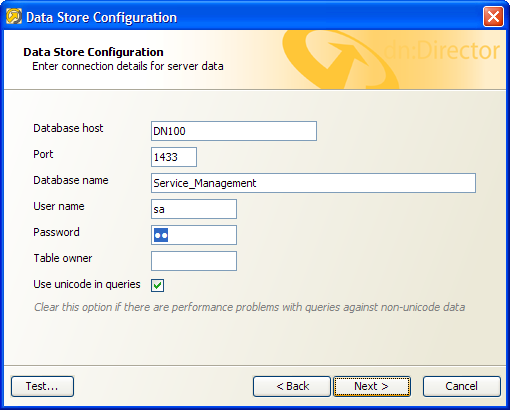This screenshot has width=510, height=410.
Task: Select the Database name field with Service_Management
Action: 313,183
